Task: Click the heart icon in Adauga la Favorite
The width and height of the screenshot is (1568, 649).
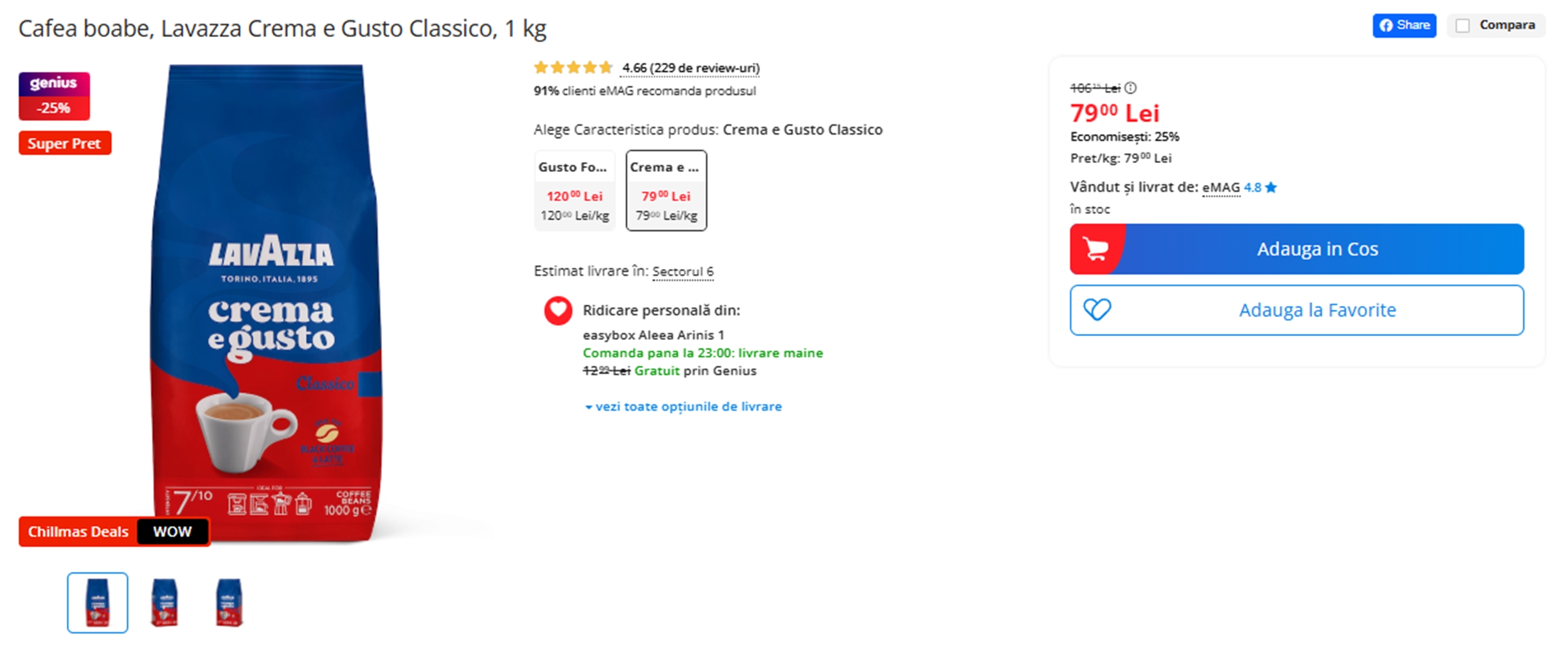Action: pos(1097,310)
